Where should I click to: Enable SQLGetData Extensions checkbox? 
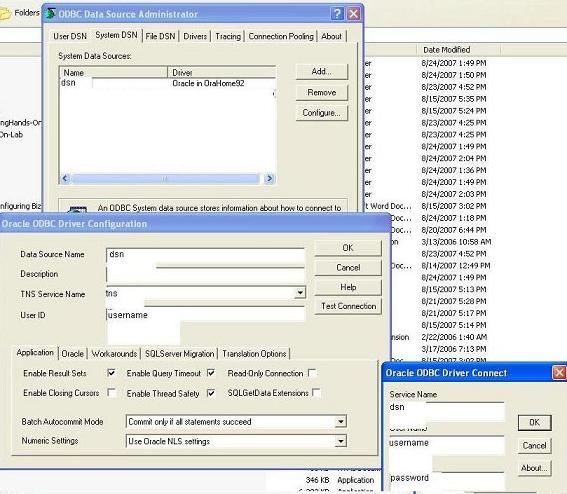click(x=316, y=393)
